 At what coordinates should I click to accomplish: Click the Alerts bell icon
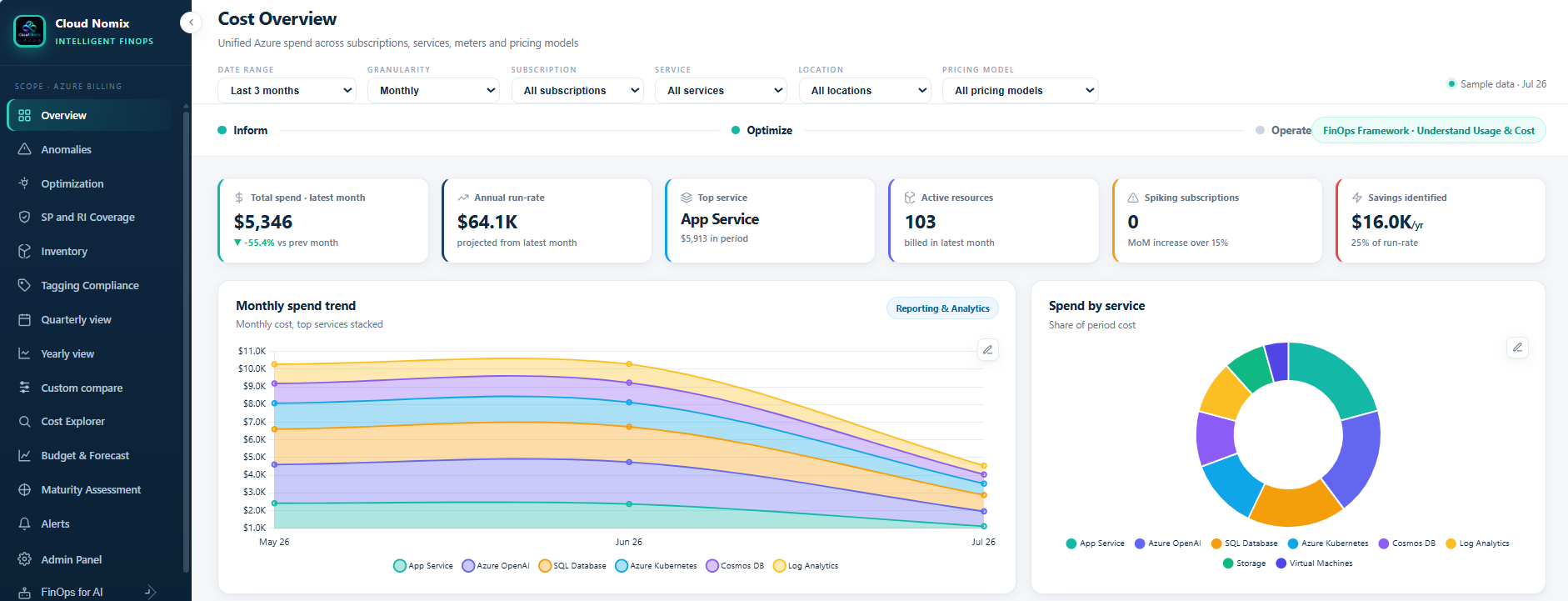24,523
